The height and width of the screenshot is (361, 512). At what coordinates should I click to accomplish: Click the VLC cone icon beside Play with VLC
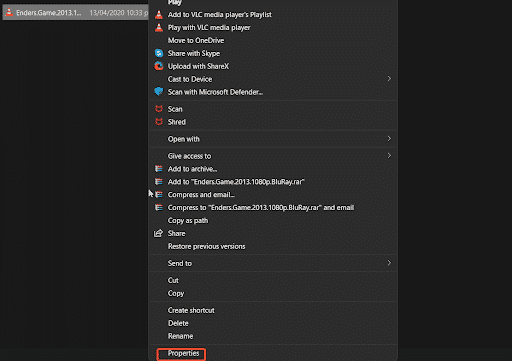pyautogui.click(x=159, y=28)
